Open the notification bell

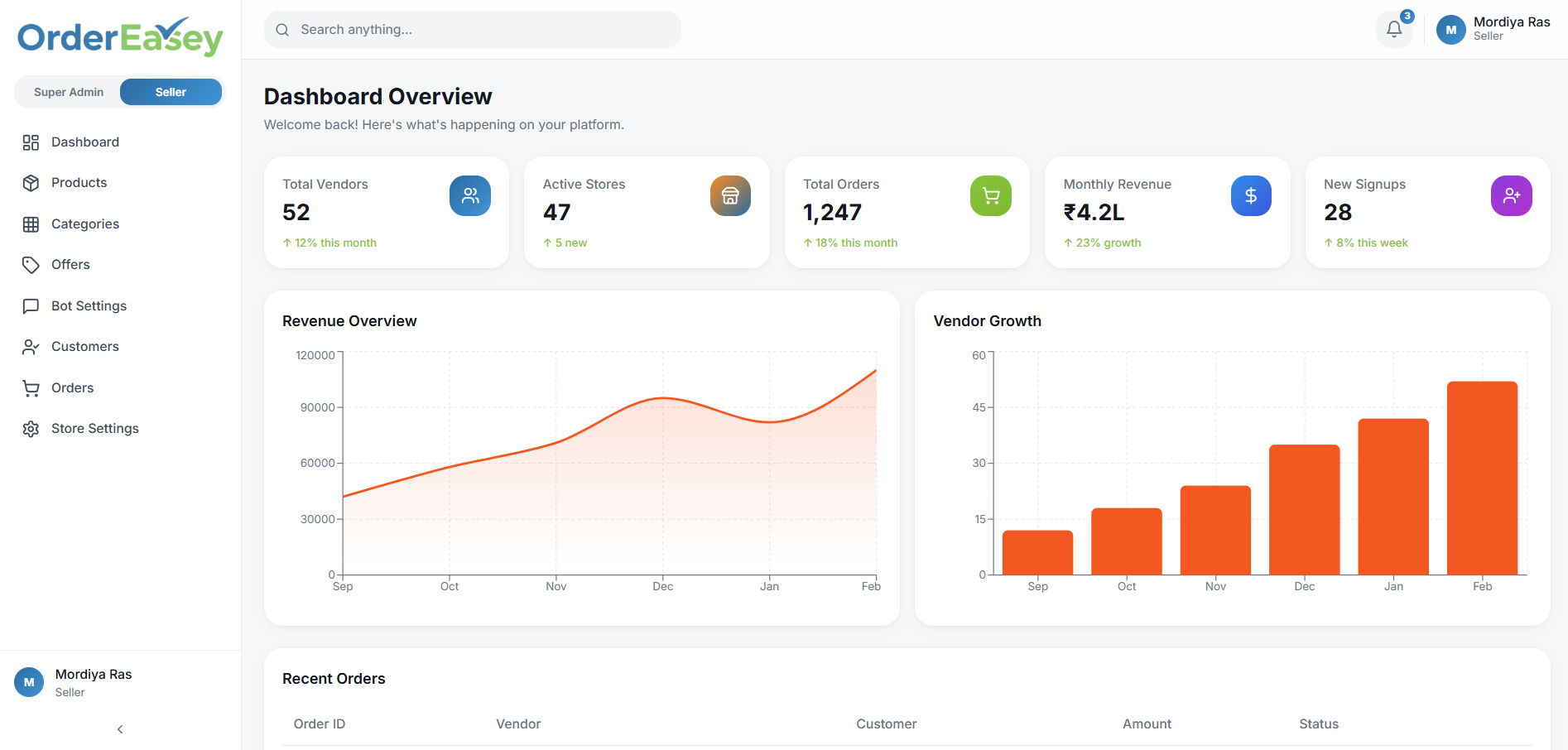[x=1394, y=29]
